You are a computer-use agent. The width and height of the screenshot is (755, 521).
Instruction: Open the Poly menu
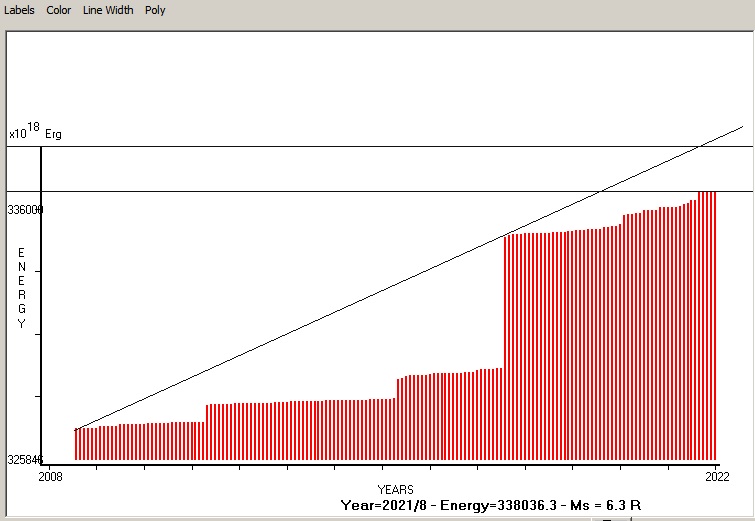tap(155, 10)
